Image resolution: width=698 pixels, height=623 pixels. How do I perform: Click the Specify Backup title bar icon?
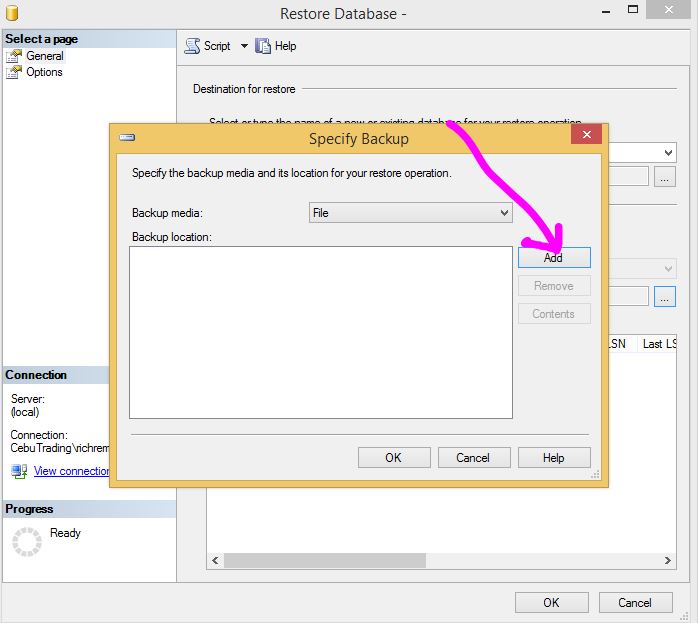point(127,138)
